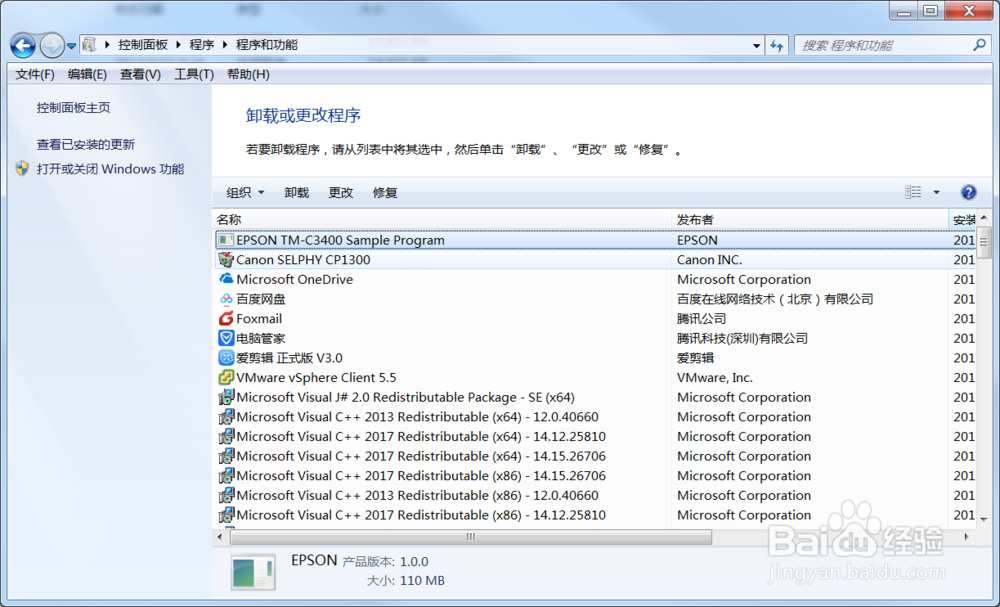Click the control panel icon in address bar
The image size is (1000, 607).
[89, 45]
